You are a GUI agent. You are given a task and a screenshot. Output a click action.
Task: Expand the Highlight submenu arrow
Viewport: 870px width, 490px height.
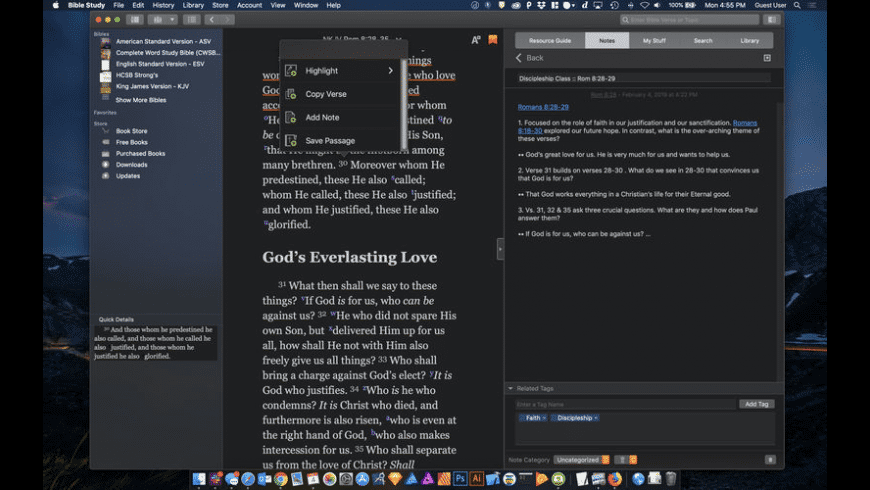390,71
